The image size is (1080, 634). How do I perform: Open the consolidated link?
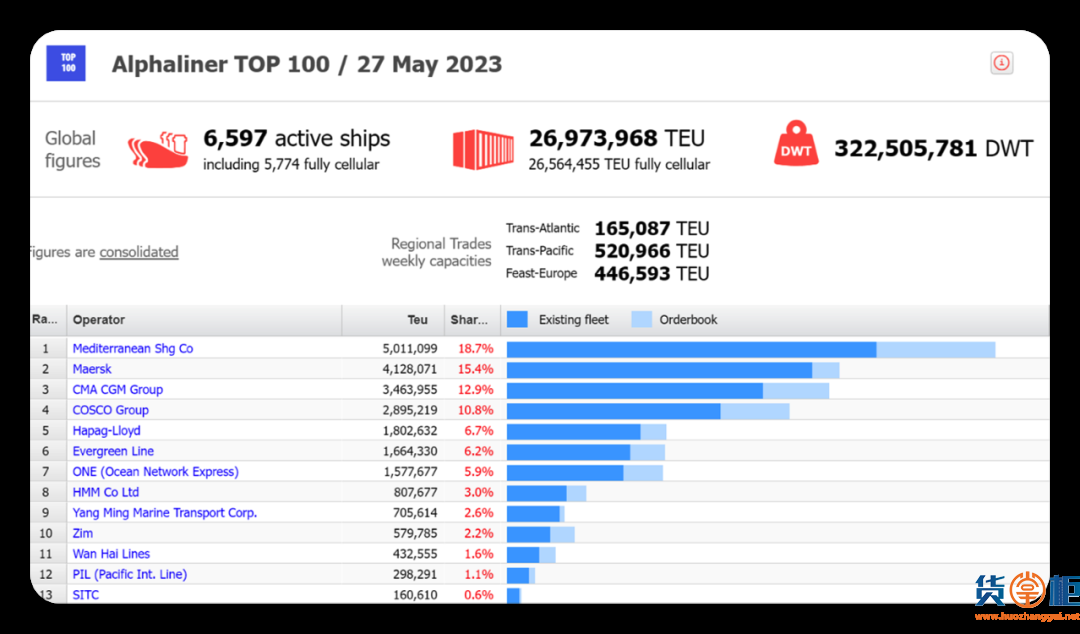coord(139,252)
